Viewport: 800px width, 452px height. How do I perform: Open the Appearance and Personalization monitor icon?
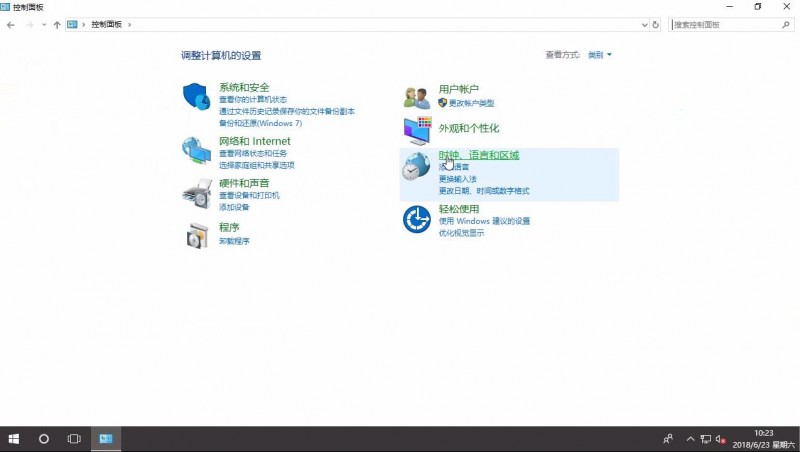(417, 131)
